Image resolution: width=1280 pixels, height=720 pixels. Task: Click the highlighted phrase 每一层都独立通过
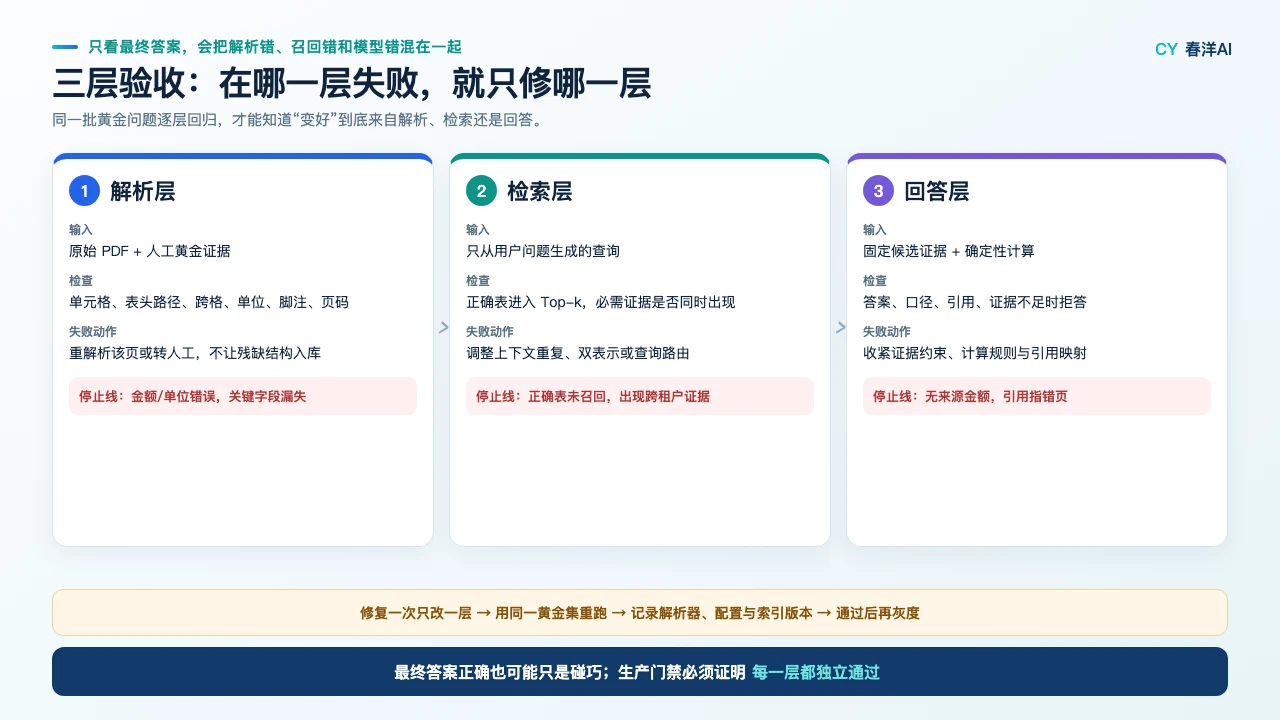[816, 673]
